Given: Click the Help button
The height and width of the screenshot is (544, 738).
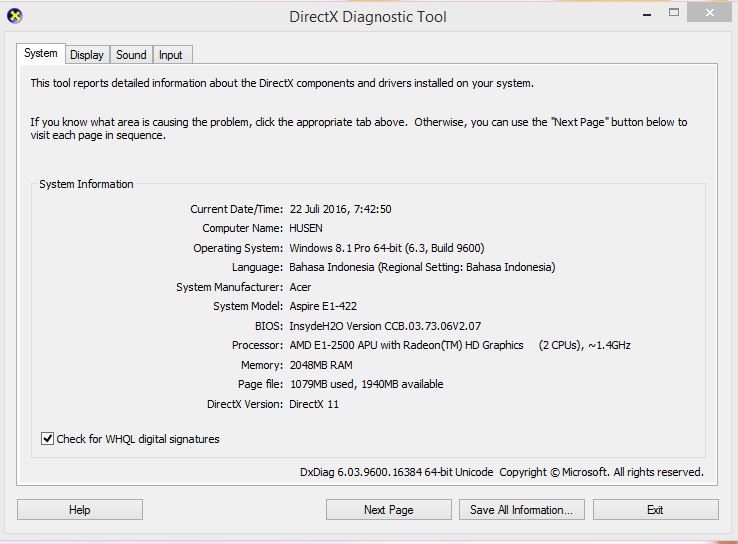Looking at the screenshot, I should [x=80, y=510].
